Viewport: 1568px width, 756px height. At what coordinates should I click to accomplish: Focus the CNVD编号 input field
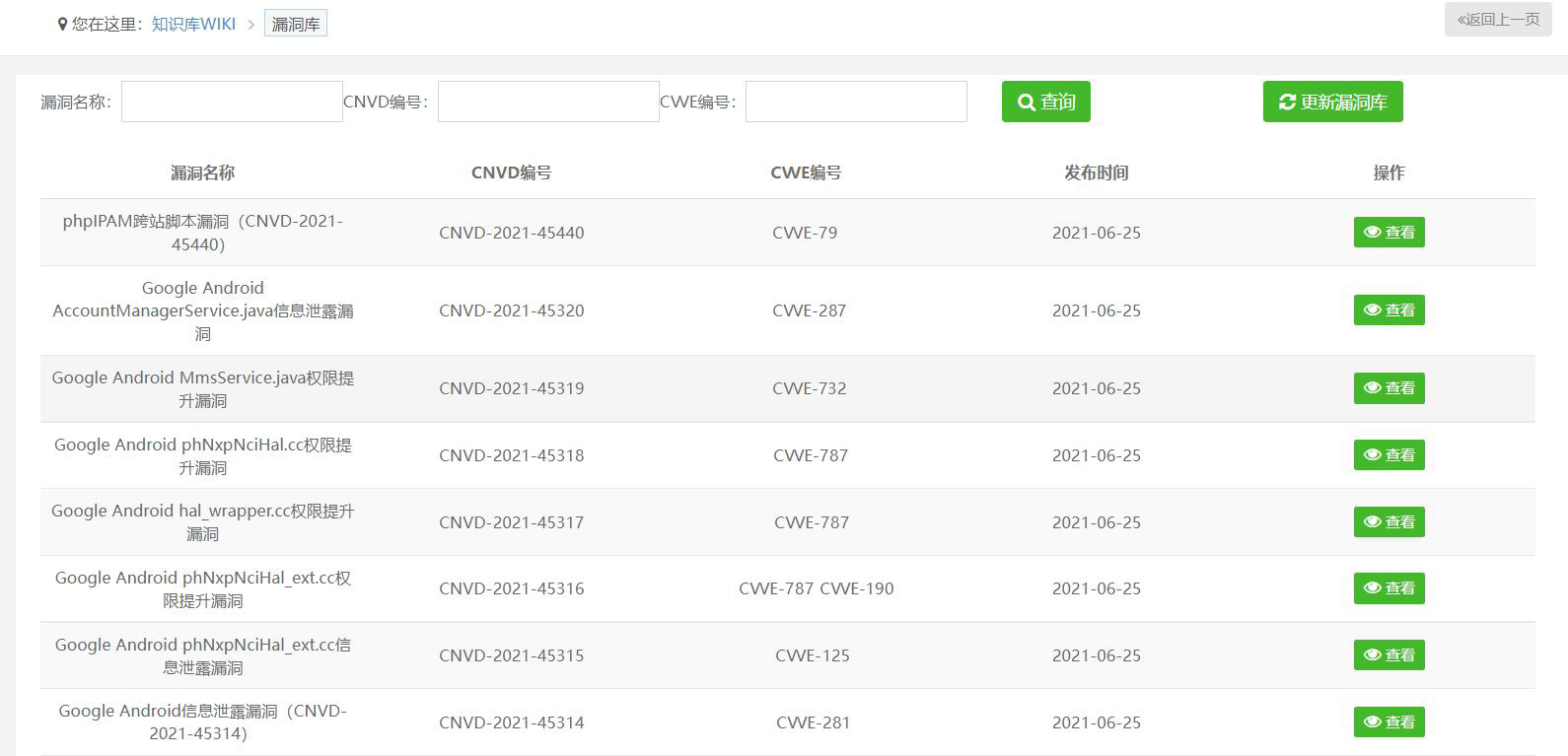tap(548, 102)
